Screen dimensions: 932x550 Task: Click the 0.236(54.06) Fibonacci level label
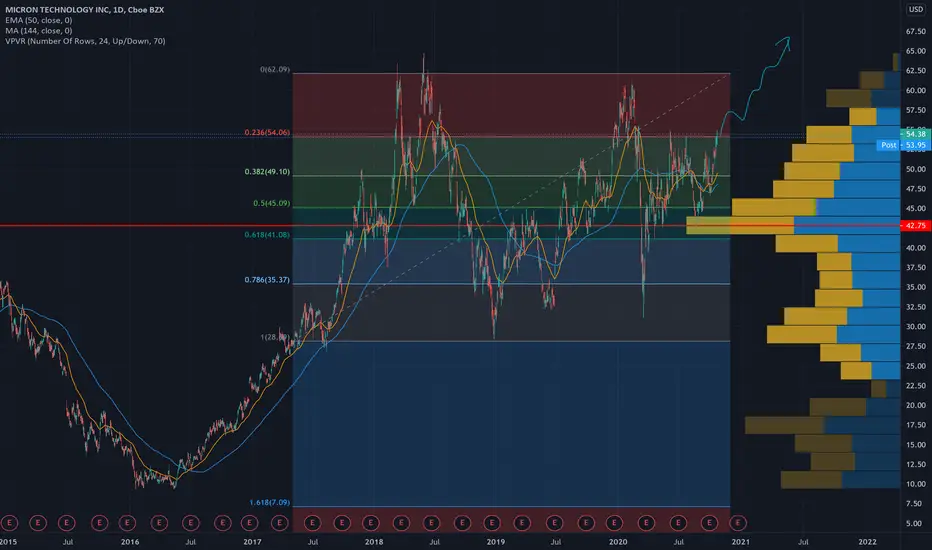(x=267, y=132)
